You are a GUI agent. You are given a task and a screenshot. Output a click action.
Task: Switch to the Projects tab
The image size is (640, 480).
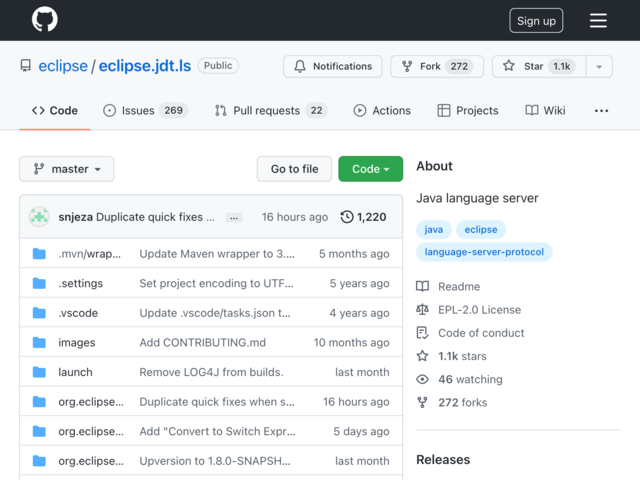(x=468, y=111)
